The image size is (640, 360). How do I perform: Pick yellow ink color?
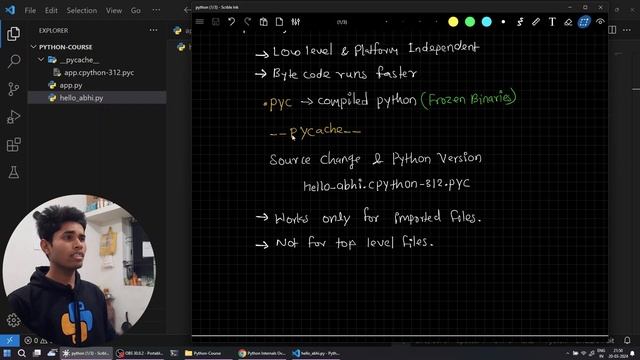click(x=453, y=22)
